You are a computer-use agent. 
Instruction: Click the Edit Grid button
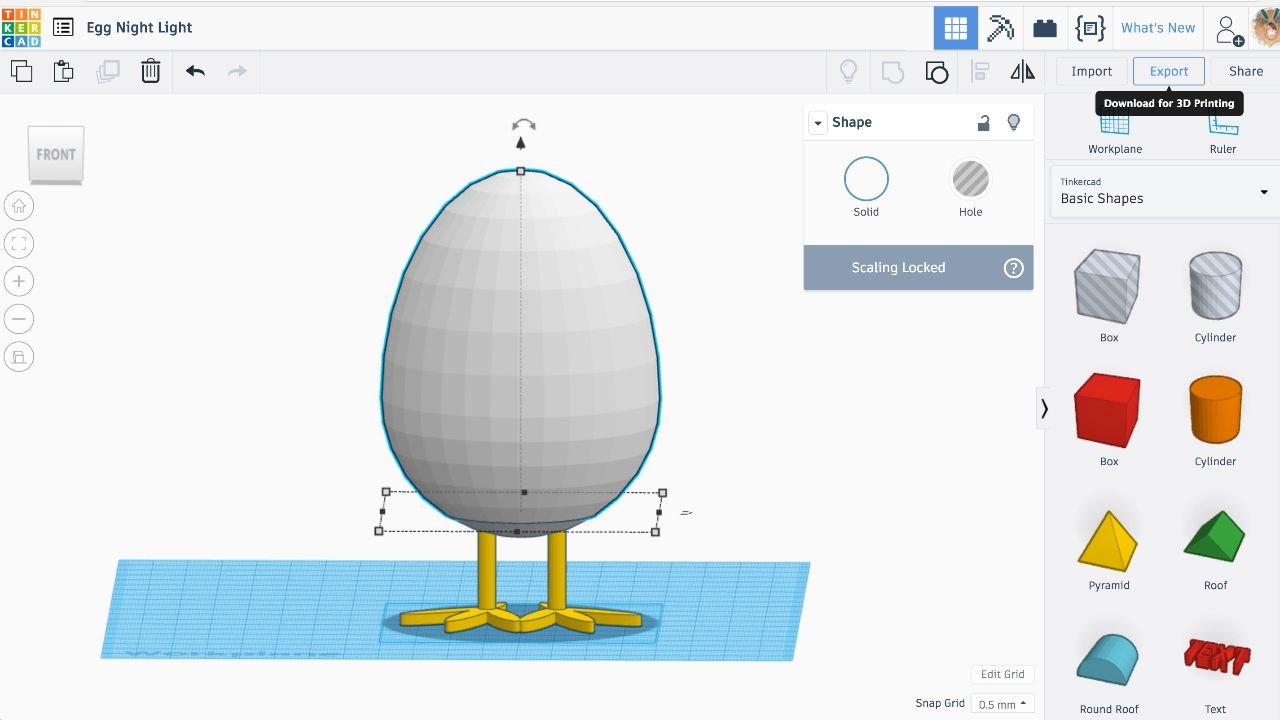coord(1002,674)
